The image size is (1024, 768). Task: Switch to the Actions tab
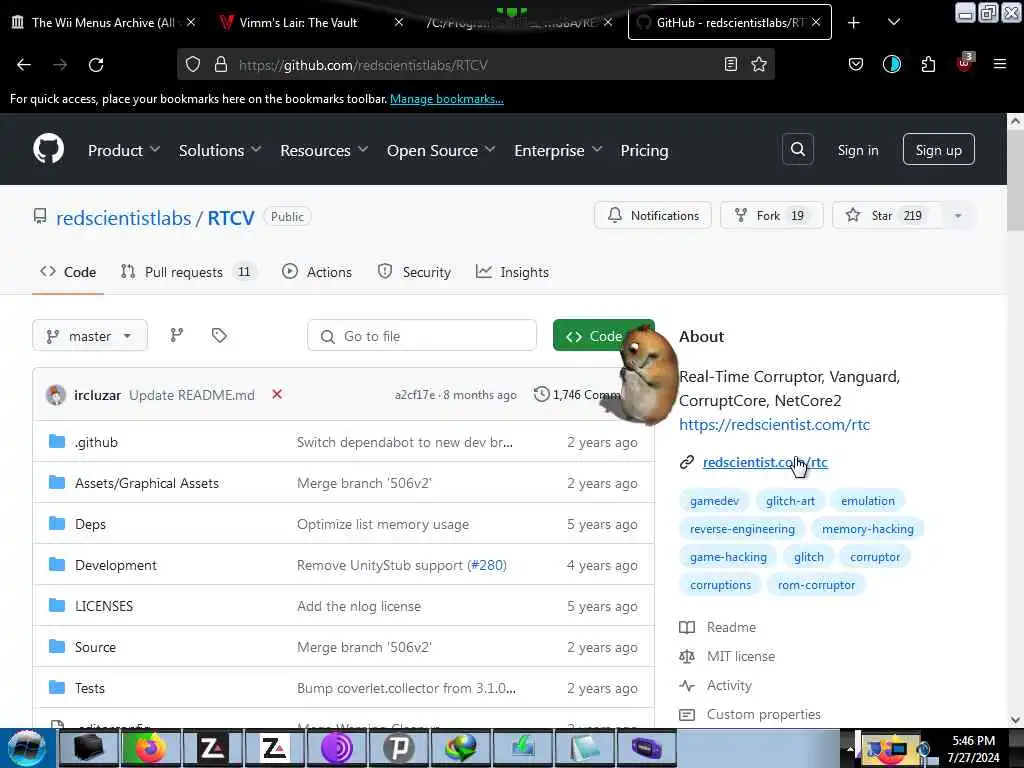(x=317, y=272)
